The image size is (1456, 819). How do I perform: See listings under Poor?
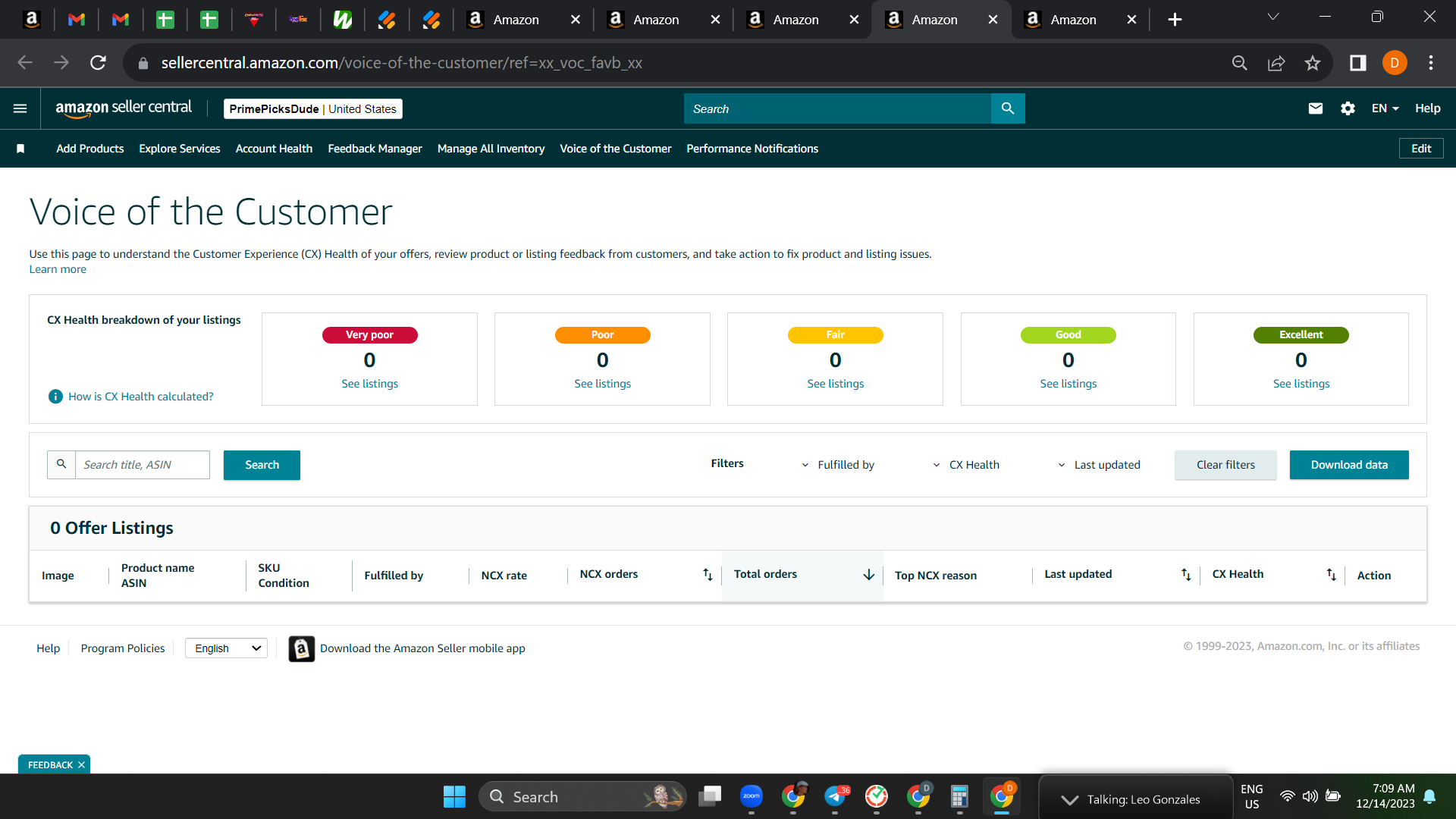tap(602, 384)
